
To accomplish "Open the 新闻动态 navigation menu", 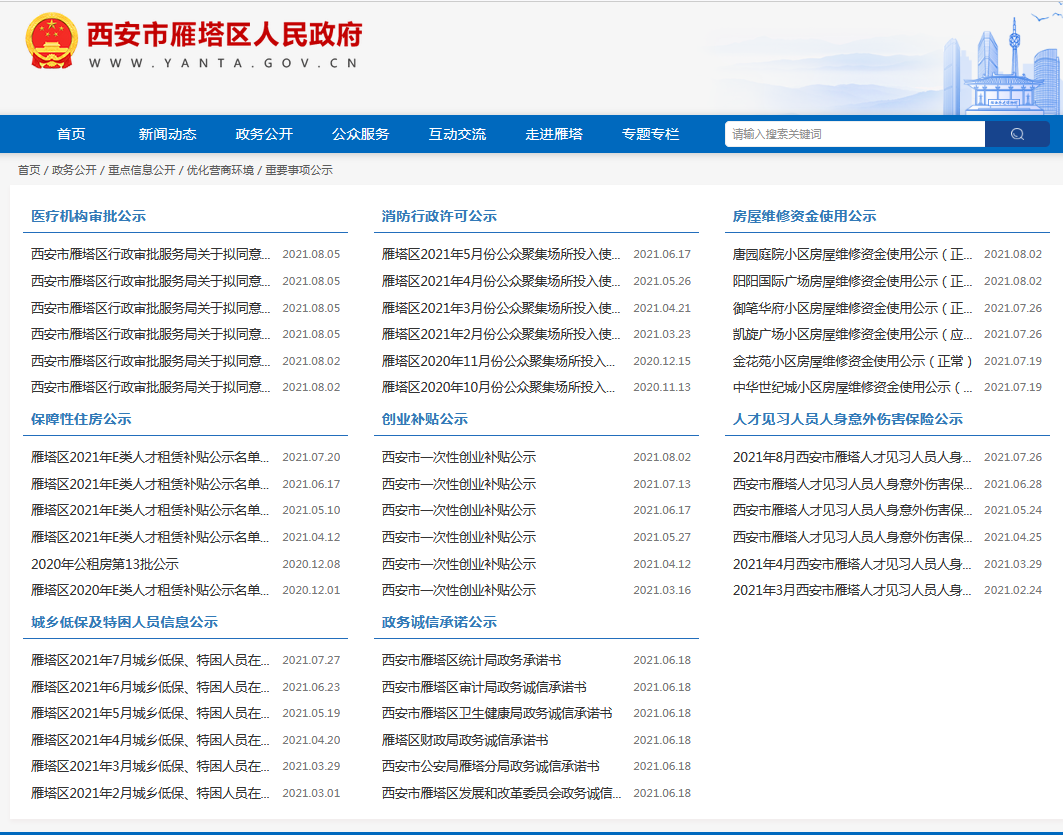I will pyautogui.click(x=167, y=134).
